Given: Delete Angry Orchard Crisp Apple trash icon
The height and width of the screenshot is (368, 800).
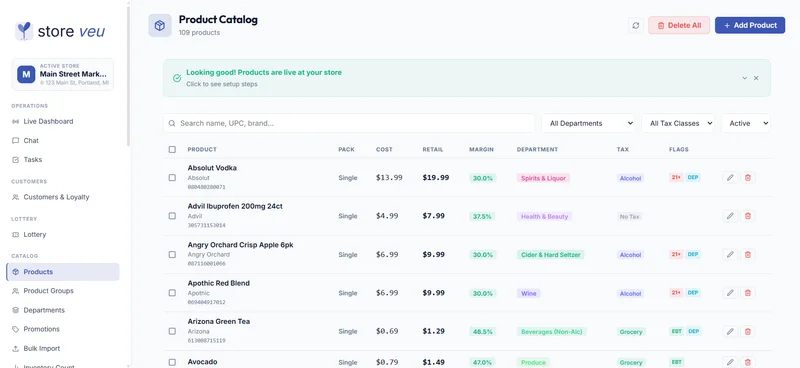Looking at the screenshot, I should [x=747, y=254].
